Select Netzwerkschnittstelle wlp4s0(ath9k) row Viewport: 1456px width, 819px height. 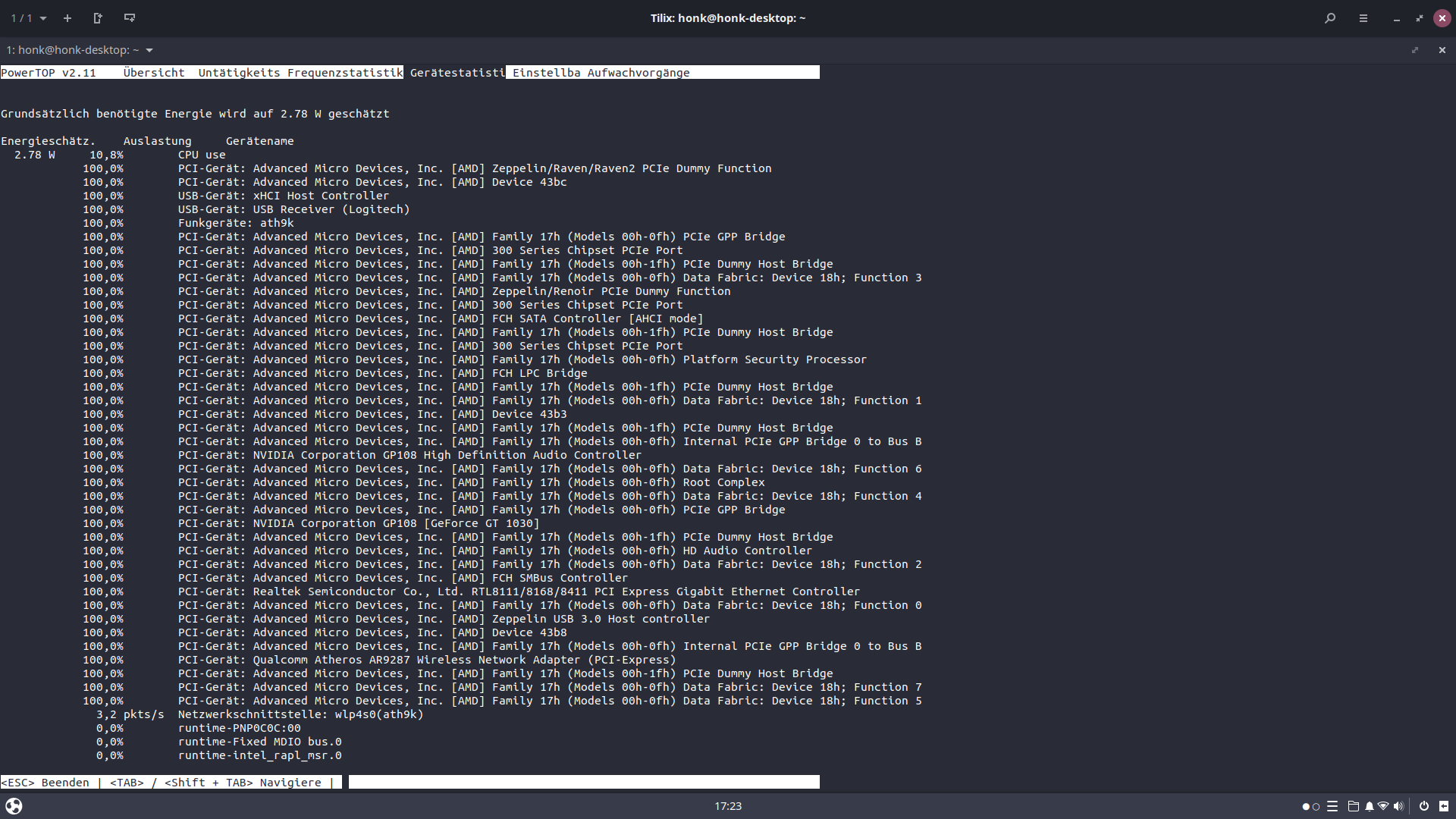point(259,714)
